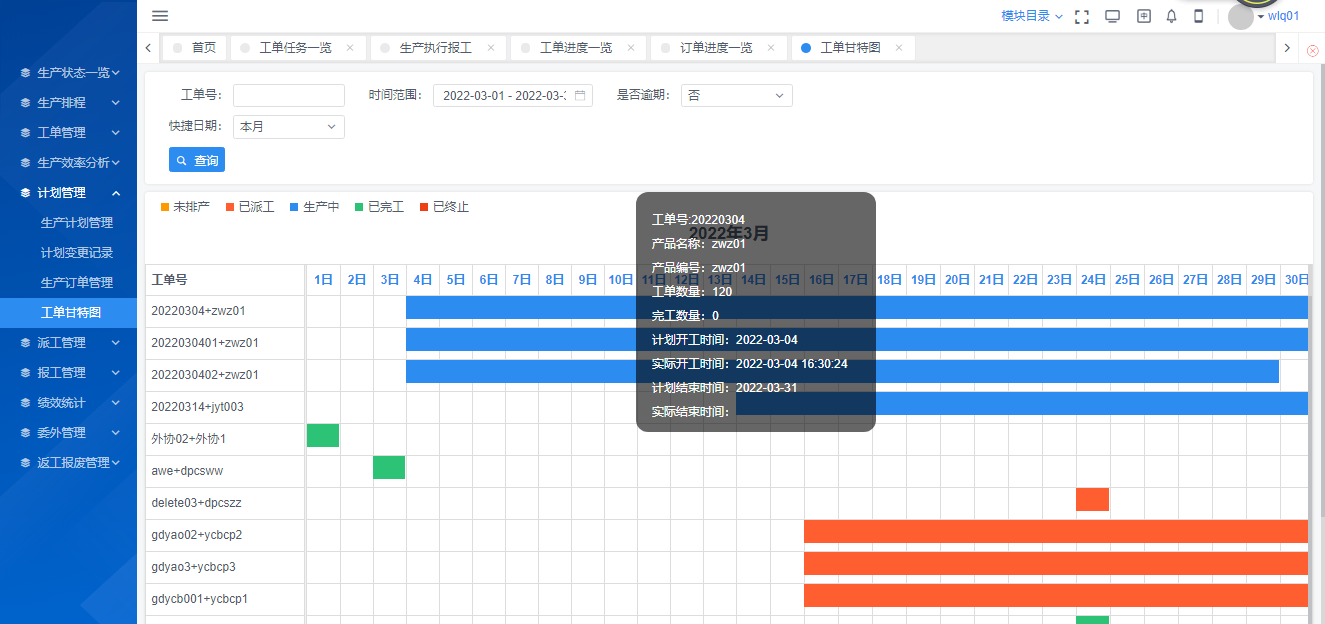Open the wlq01 user dropdown
This screenshot has height=624, width=1325.
coord(1278,16)
